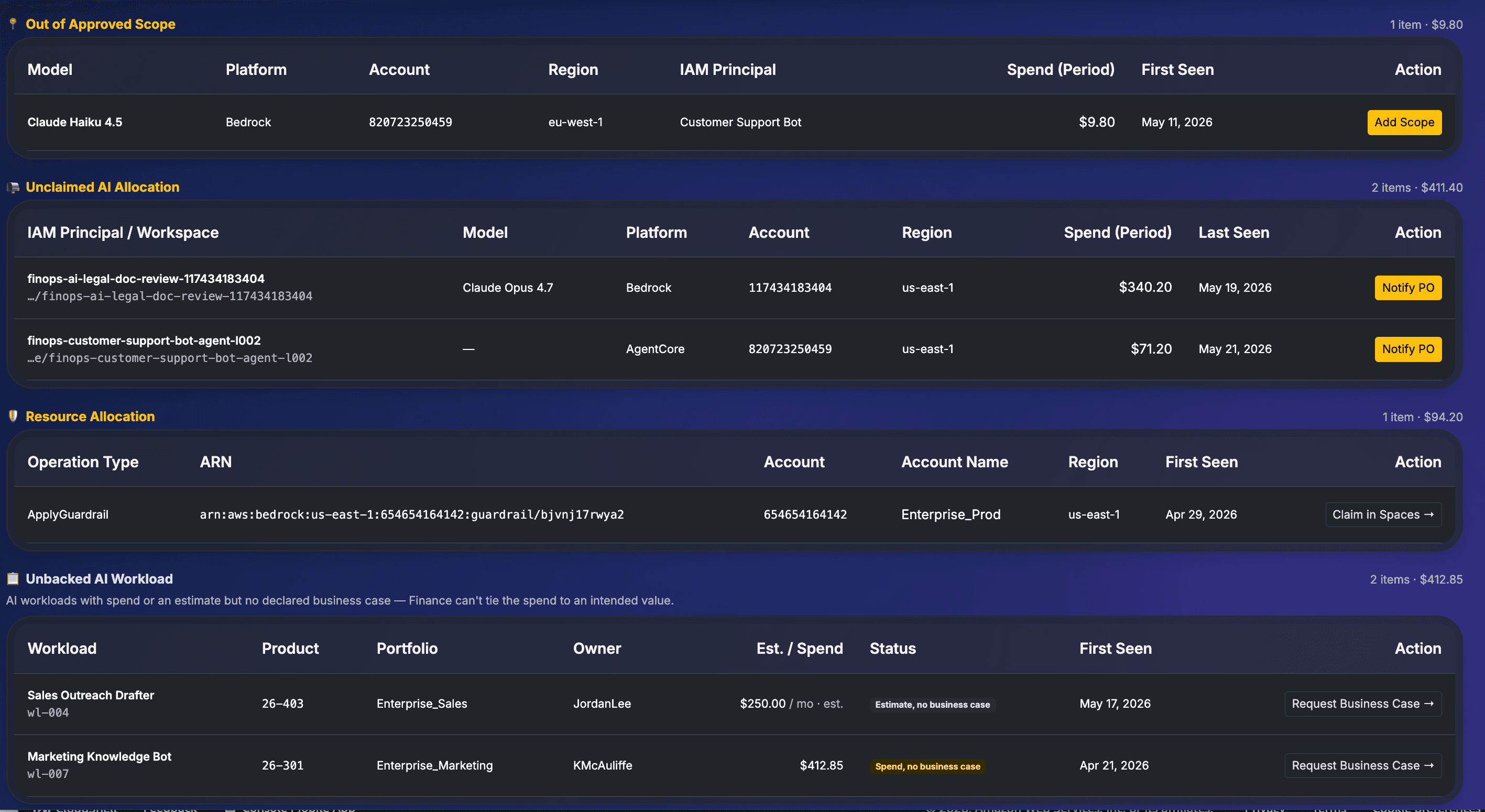Select the Sales Outreach Drafter workload name
The height and width of the screenshot is (812, 1485).
coord(91,696)
